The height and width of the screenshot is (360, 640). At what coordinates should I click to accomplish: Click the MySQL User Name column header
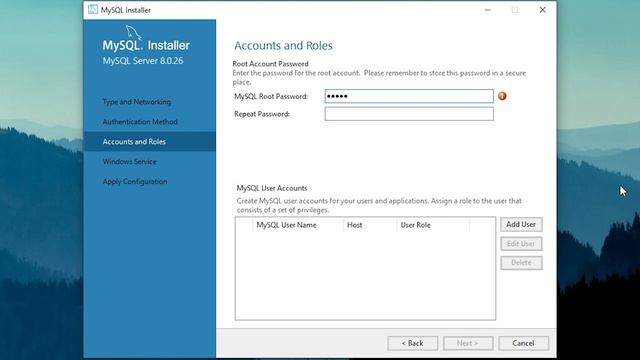point(298,225)
